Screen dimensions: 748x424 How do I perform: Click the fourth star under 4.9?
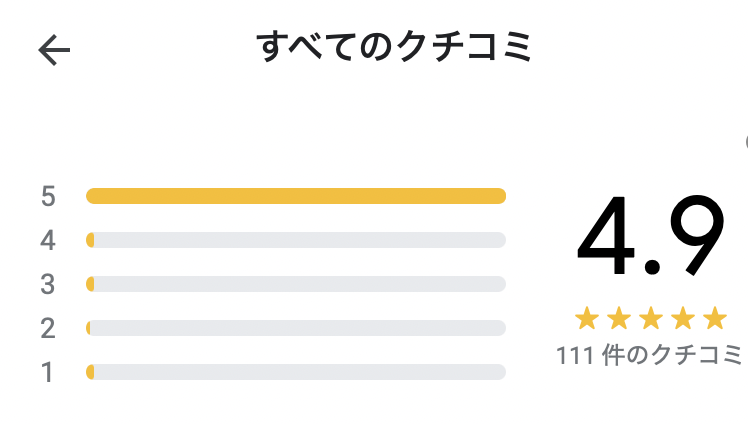pos(683,318)
